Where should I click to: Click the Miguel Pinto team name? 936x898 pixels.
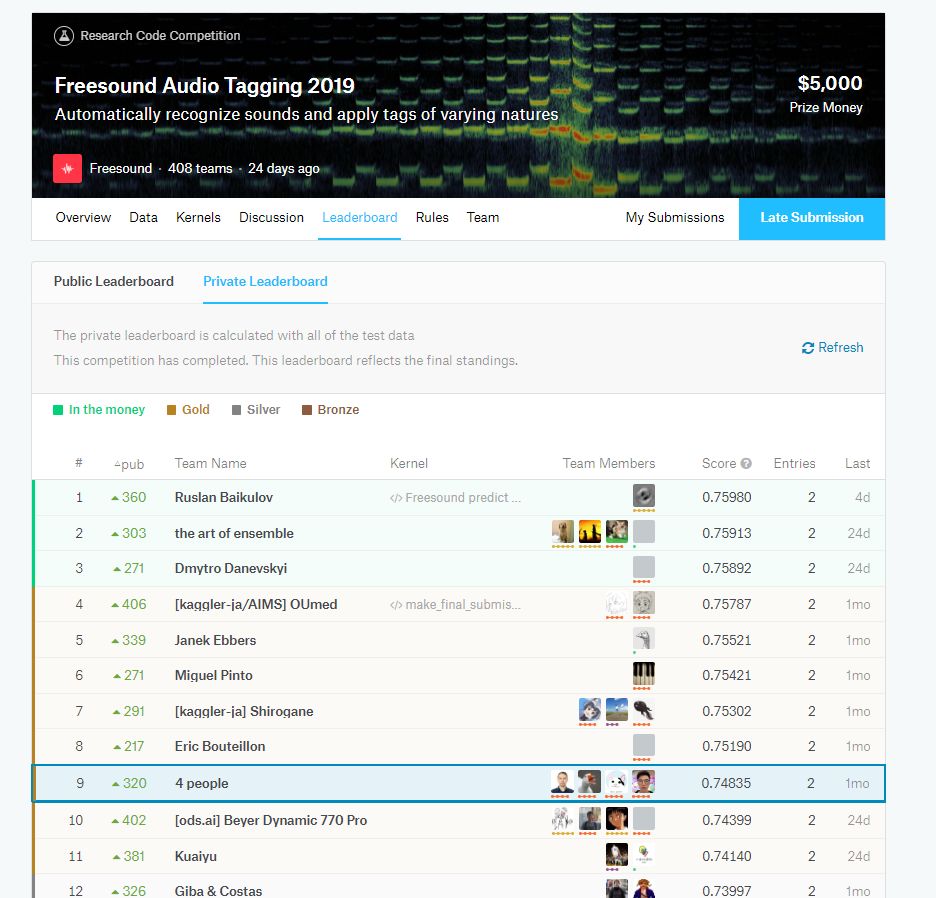[214, 675]
